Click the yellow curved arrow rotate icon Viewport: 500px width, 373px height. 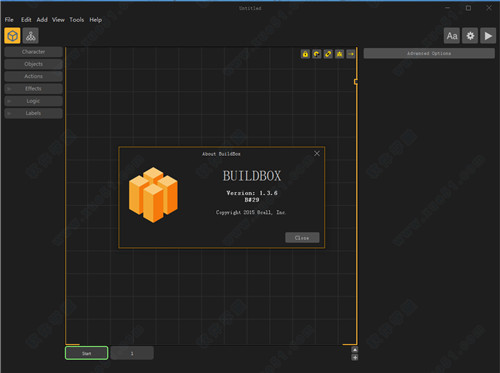click(317, 54)
